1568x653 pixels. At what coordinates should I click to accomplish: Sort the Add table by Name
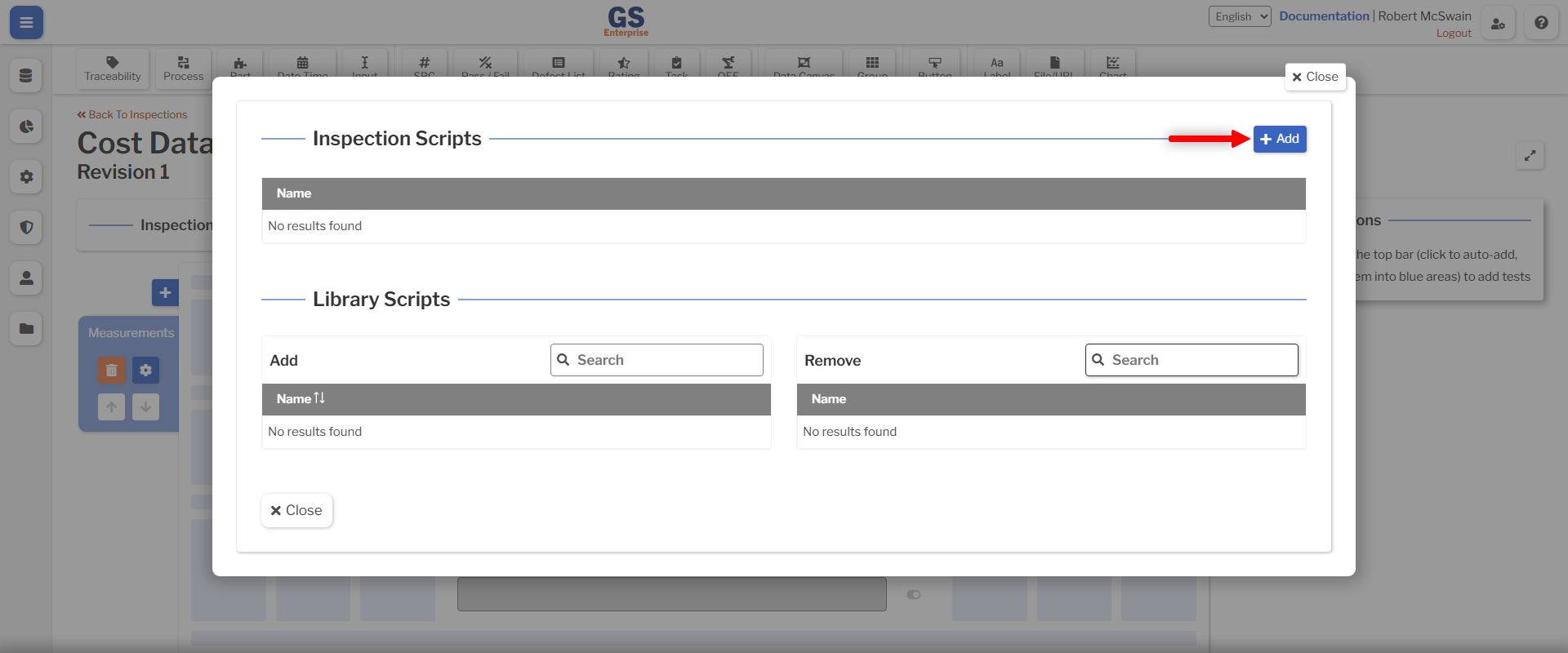[x=301, y=398]
